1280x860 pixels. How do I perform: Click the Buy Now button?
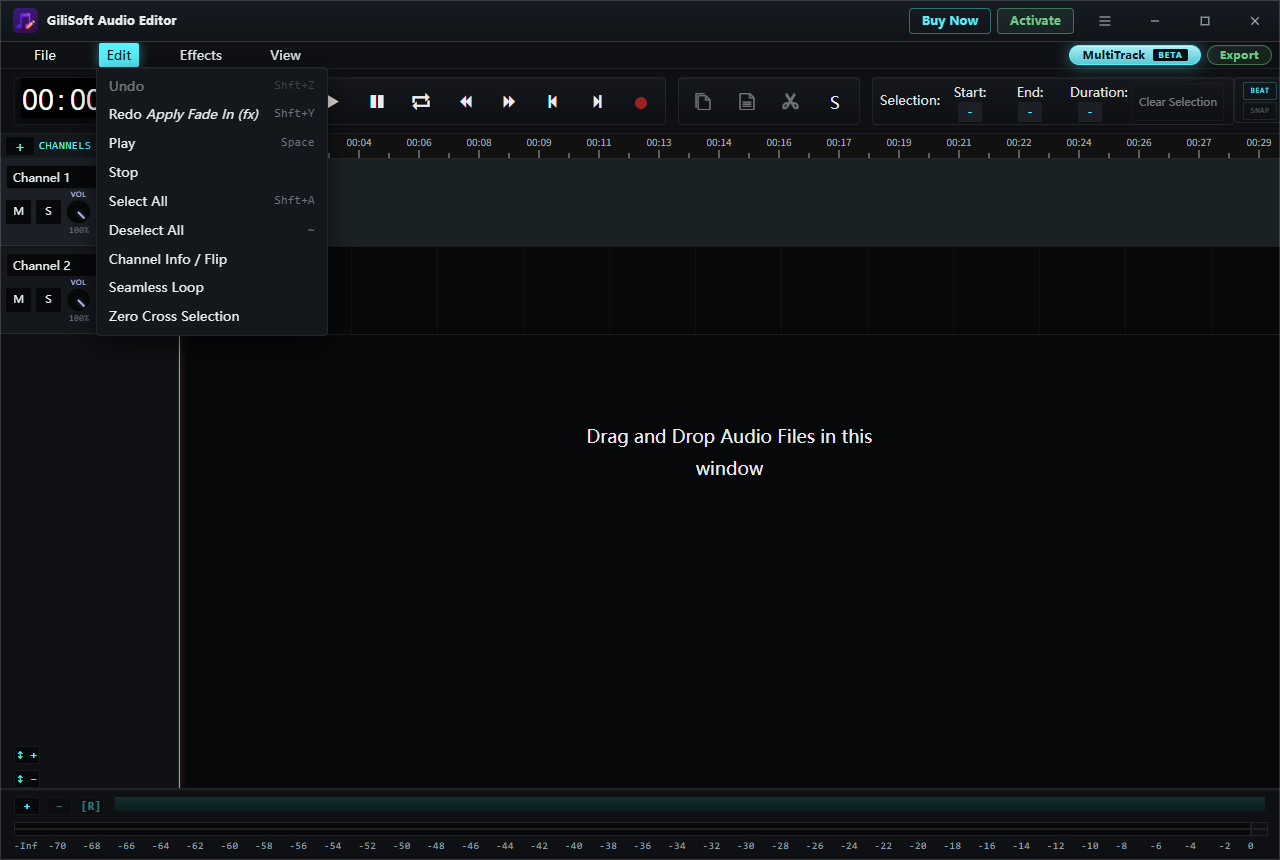pyautogui.click(x=950, y=21)
